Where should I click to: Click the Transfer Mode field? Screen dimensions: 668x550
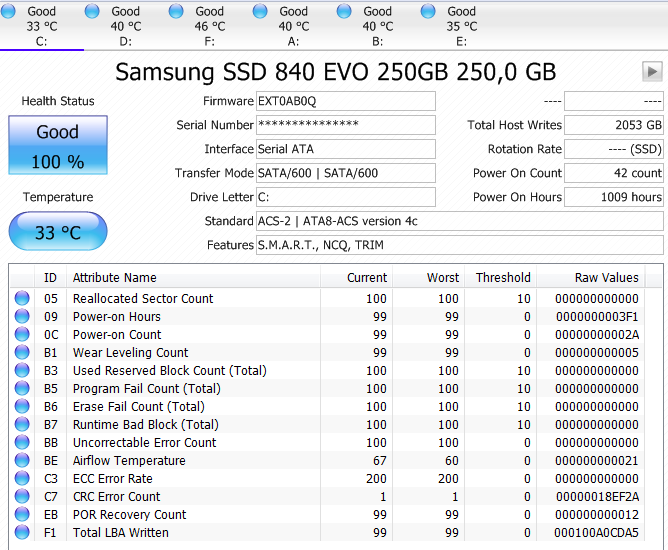[346, 173]
